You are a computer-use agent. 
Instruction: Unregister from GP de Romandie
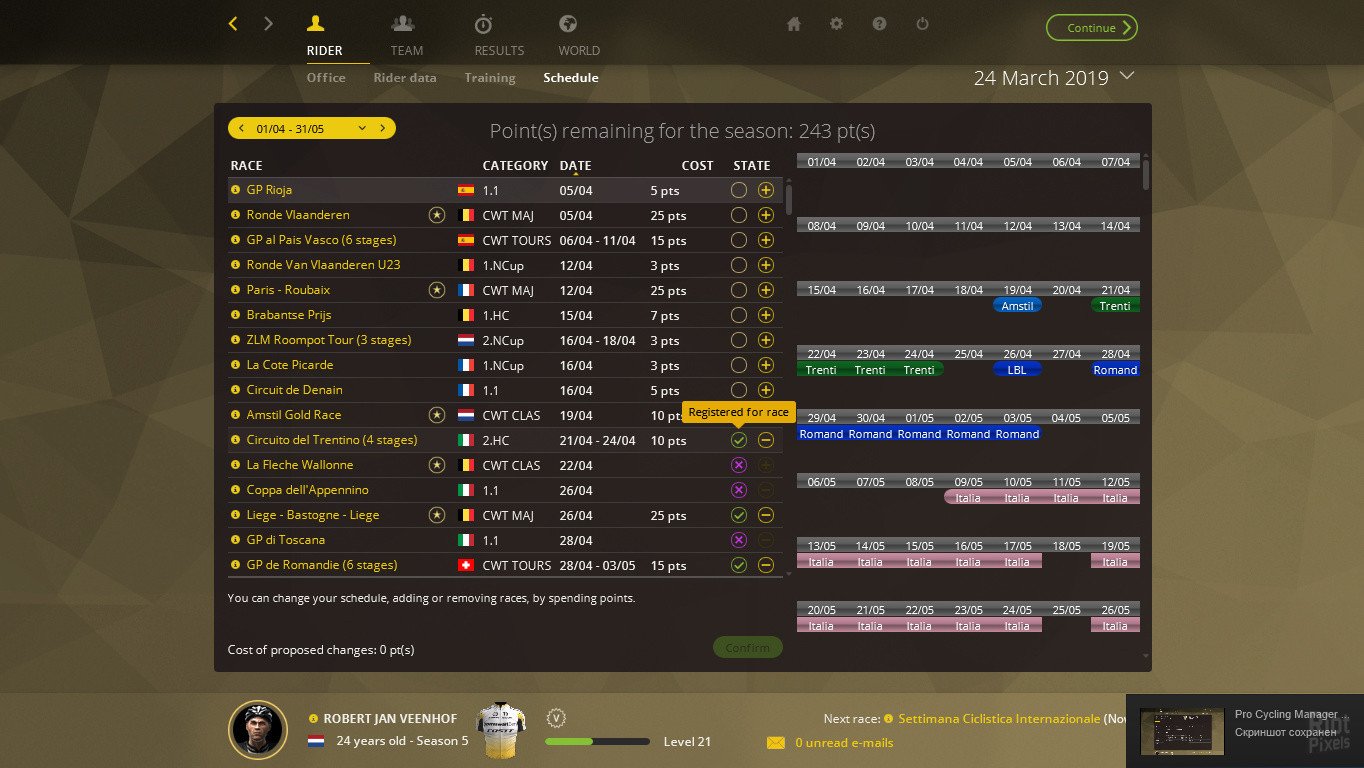[x=765, y=565]
